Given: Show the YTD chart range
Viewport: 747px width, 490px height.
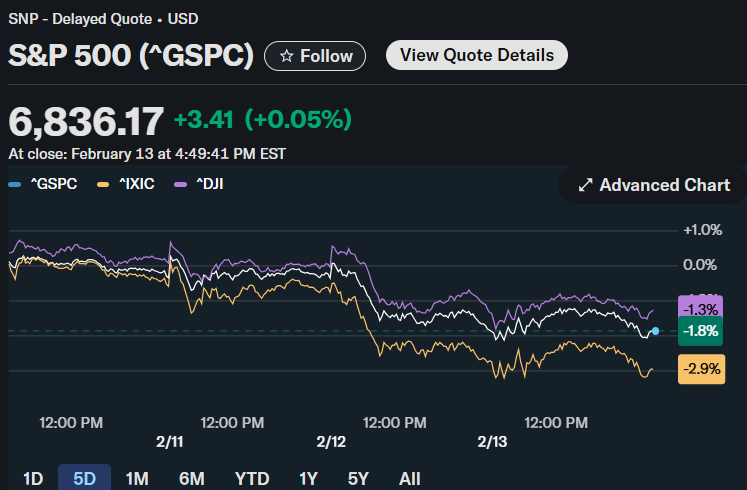Looking at the screenshot, I should pyautogui.click(x=252, y=478).
